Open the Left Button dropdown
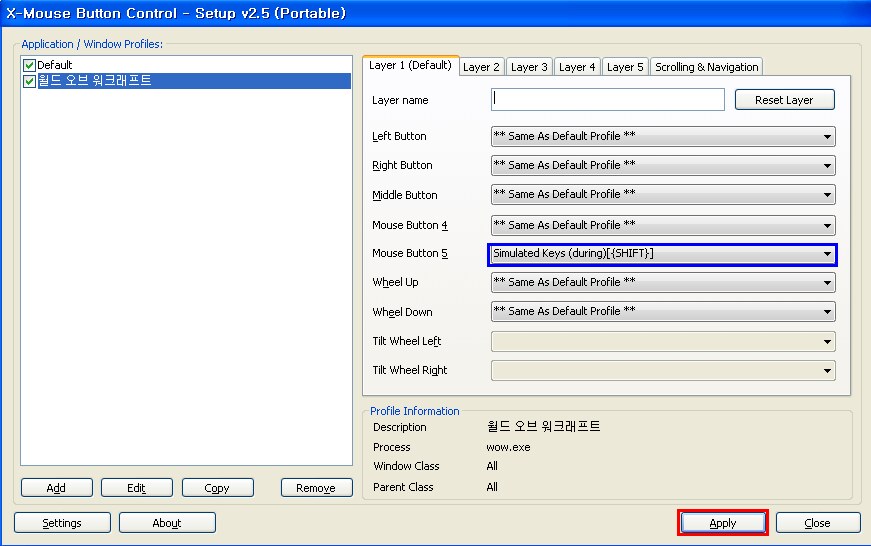The width and height of the screenshot is (871, 546). point(663,137)
